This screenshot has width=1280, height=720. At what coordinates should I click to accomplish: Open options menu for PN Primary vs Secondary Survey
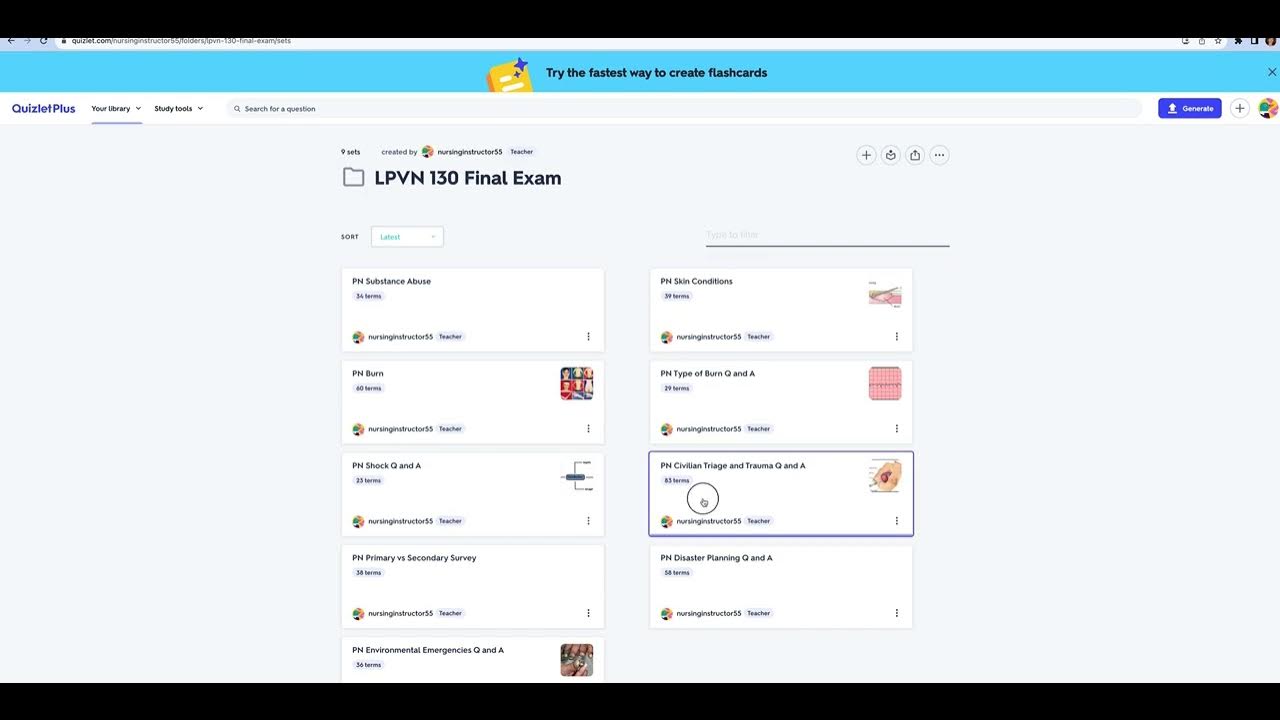point(588,613)
